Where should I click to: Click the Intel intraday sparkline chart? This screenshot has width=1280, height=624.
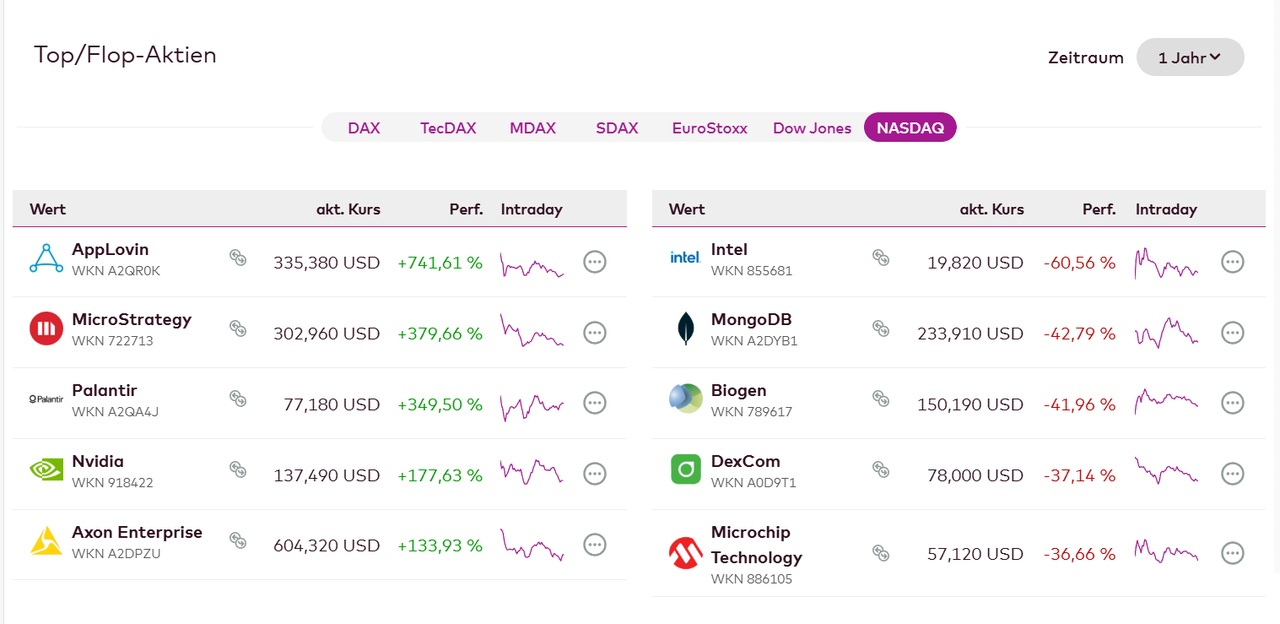(1166, 263)
